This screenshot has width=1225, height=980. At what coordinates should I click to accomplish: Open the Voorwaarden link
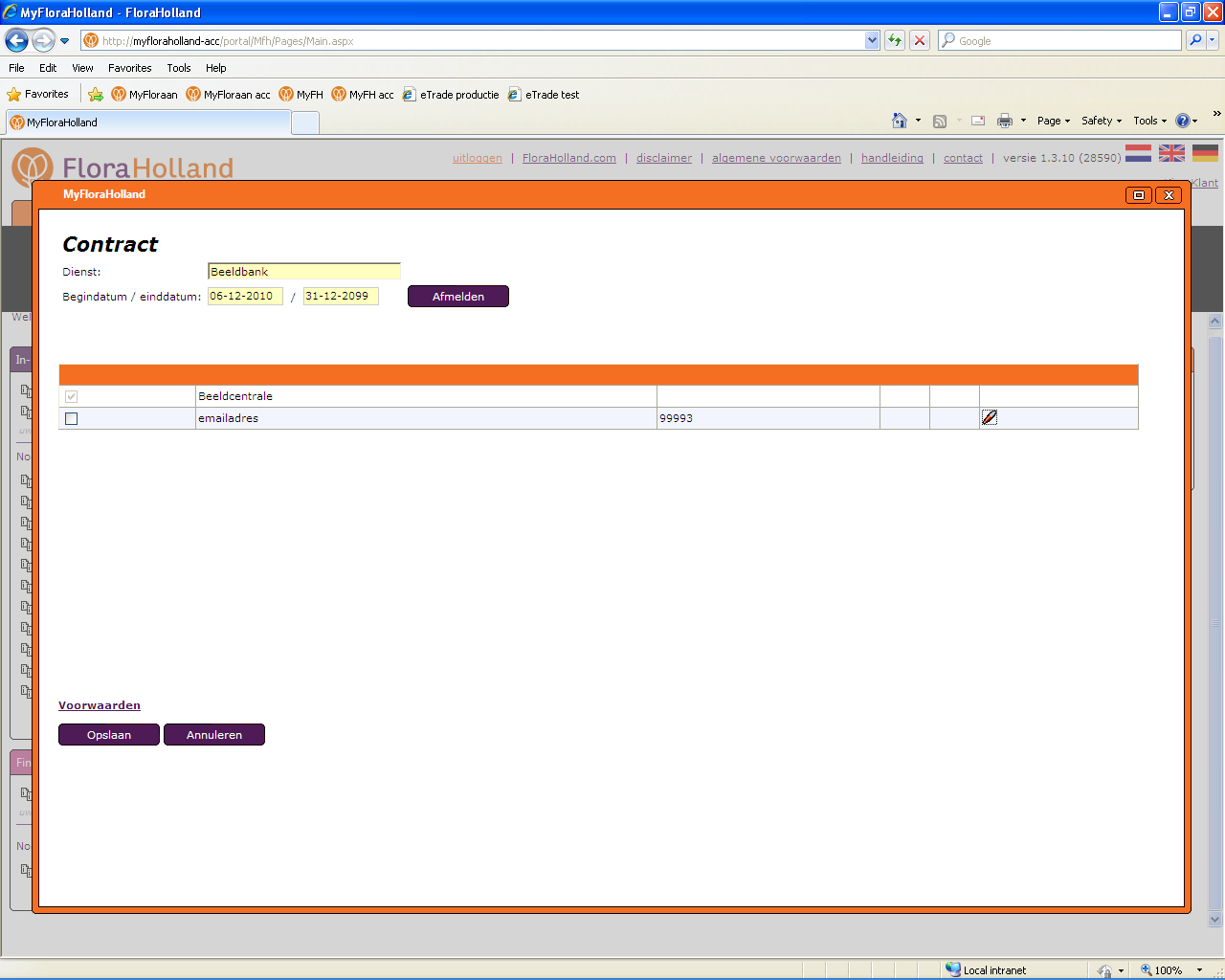100,705
